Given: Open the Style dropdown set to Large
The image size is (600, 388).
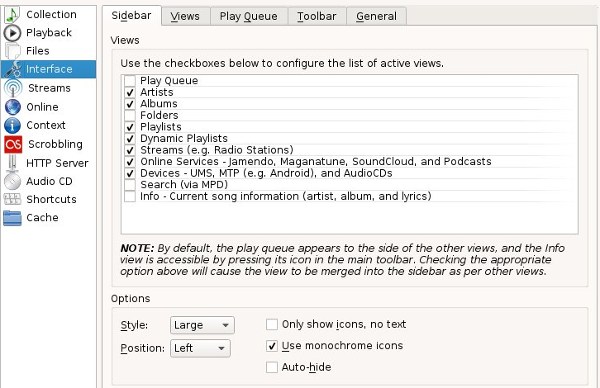Looking at the screenshot, I should pos(202,325).
